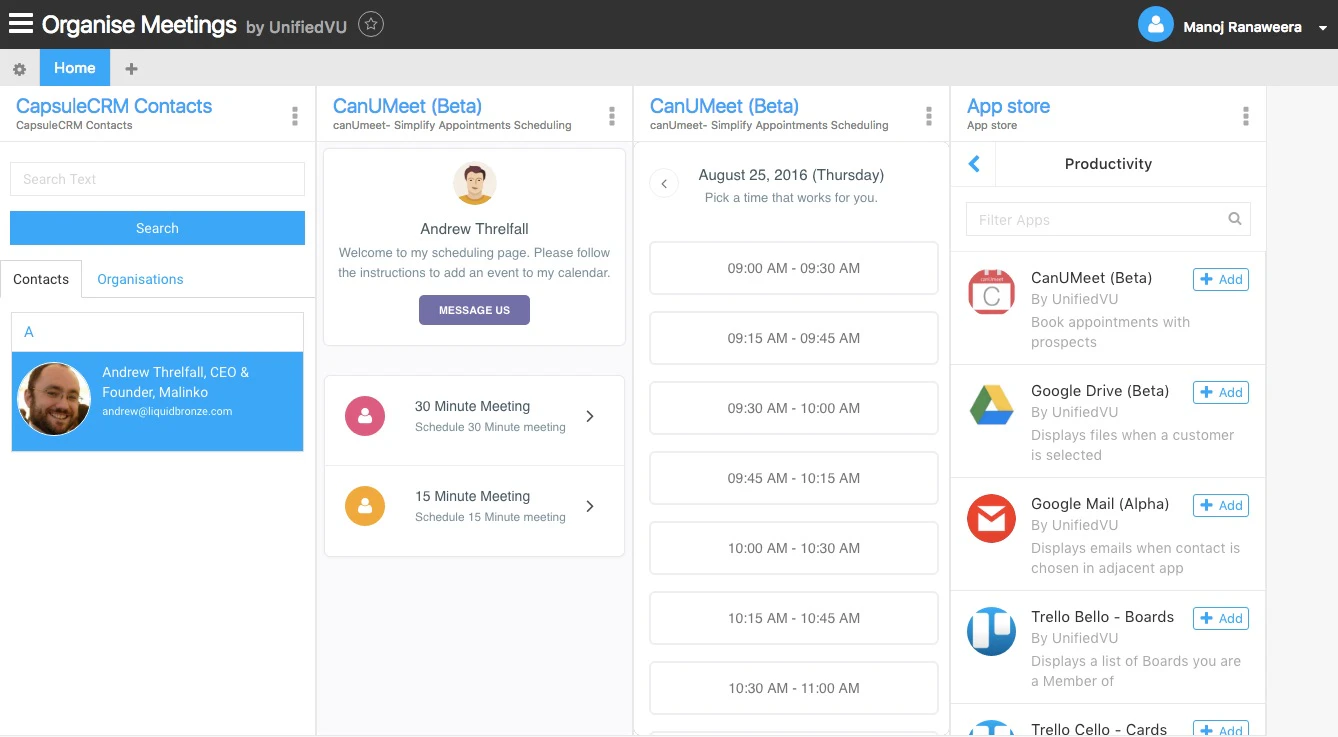Pick the 09:45 AM - 10:15 AM slot
Viewport: 1338px width, 737px height.
tap(794, 478)
